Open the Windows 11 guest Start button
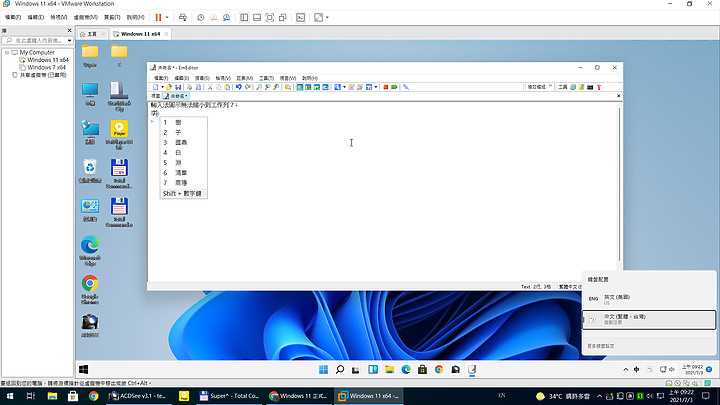 323,370
